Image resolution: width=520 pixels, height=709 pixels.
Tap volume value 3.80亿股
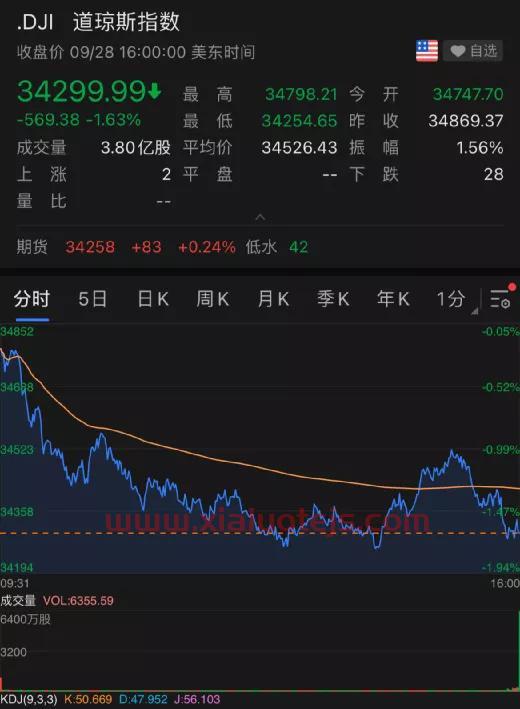(x=136, y=147)
